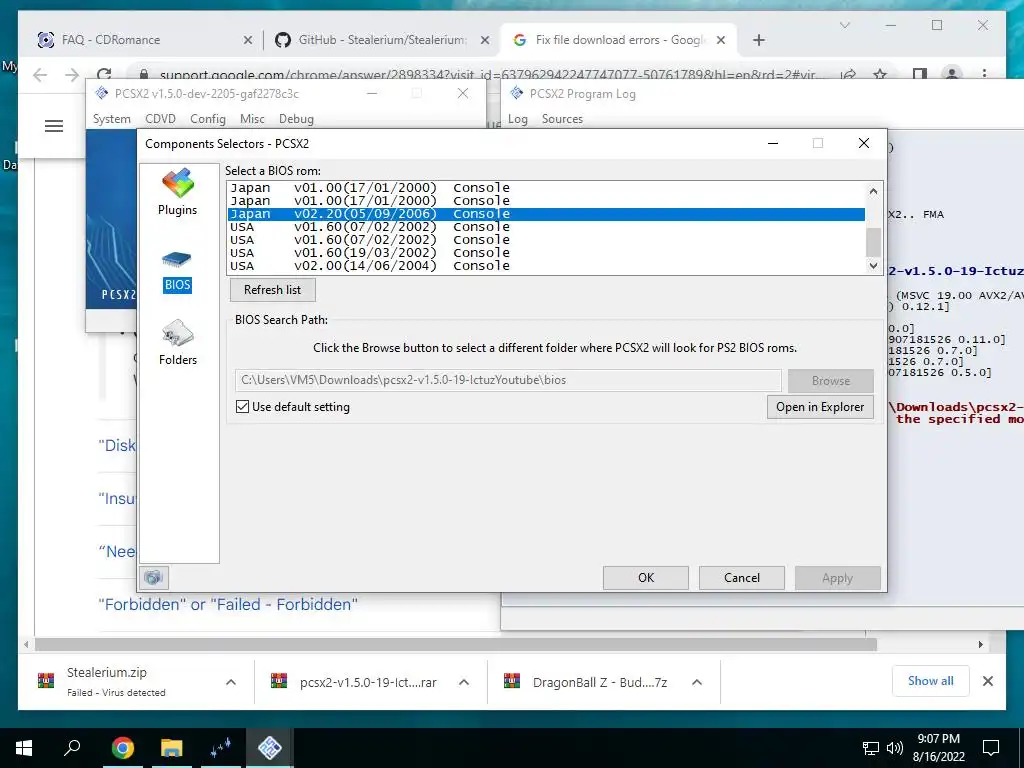Close the FAQ - CDRomance tab
Screen dimensions: 1024x768
point(248,40)
